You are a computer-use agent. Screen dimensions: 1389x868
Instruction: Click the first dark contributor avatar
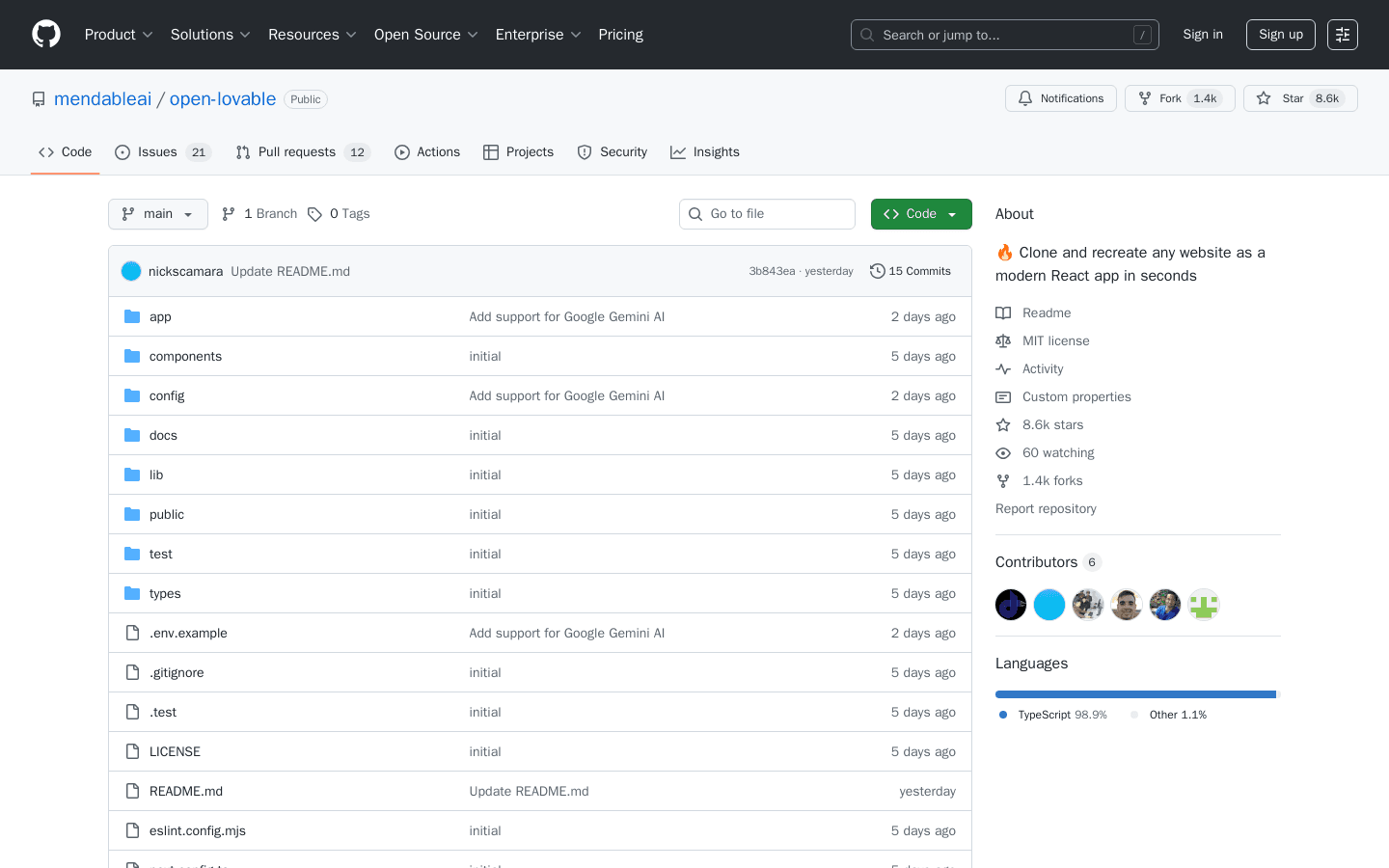point(1011,605)
